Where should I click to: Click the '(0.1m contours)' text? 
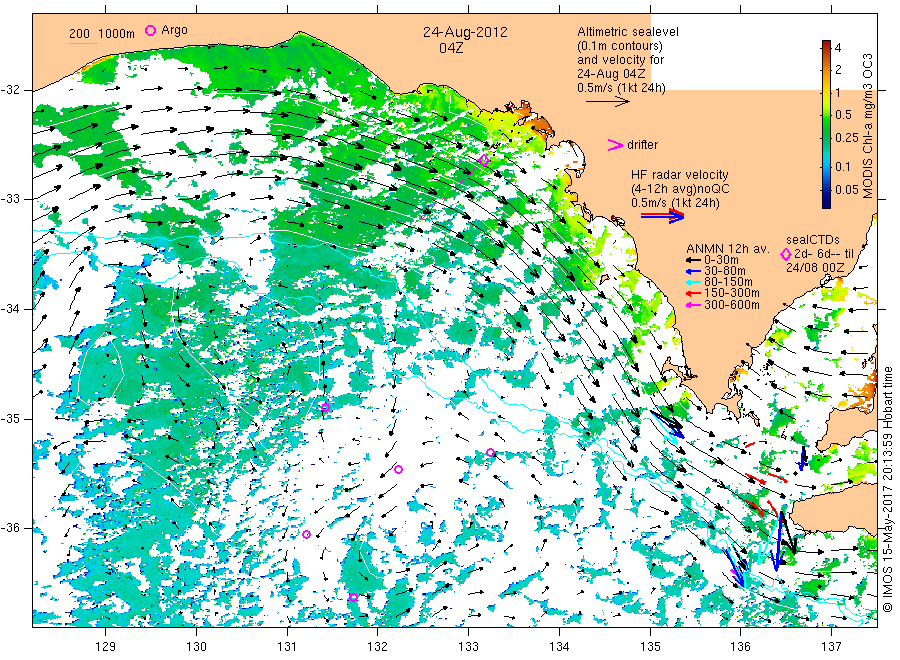620,46
